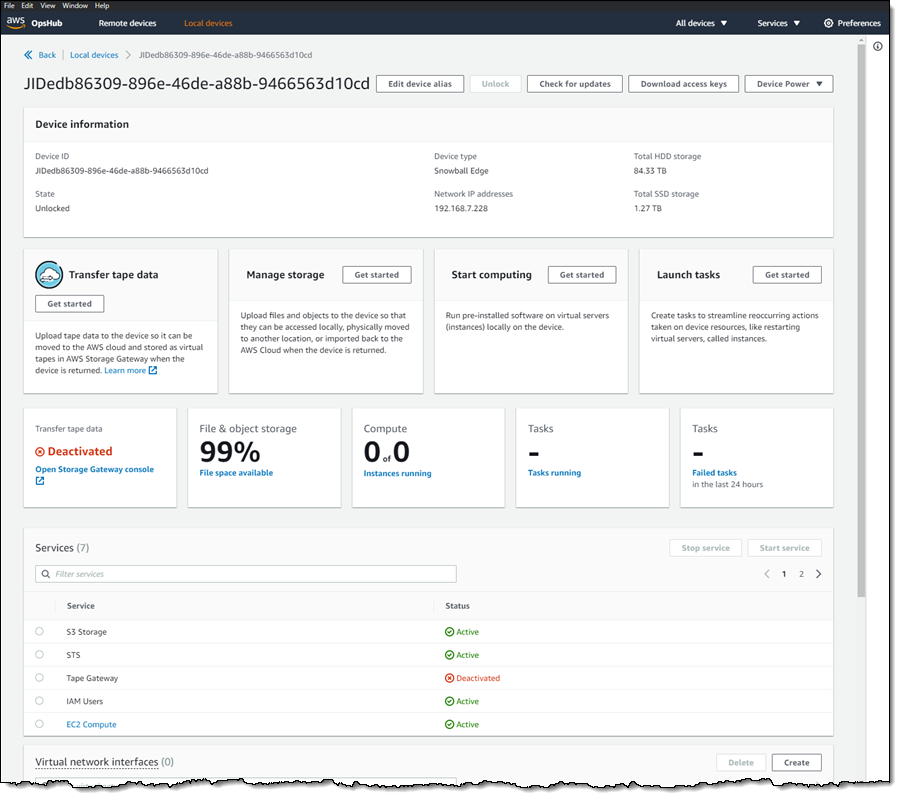Click Local devices breadcrumb link
Viewport: 900px width, 798px height.
(94, 55)
